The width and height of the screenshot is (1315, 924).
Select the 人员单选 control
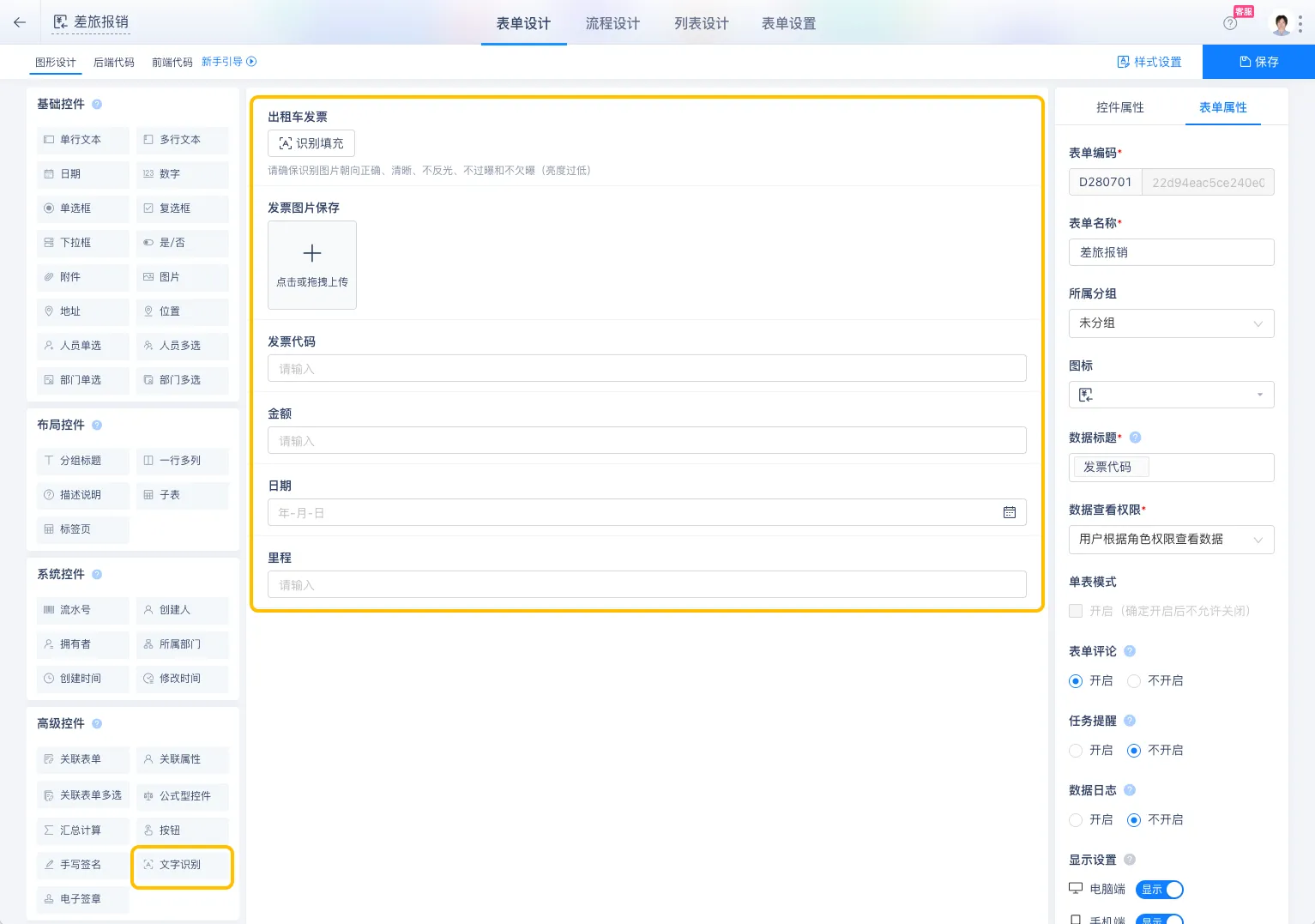click(83, 346)
